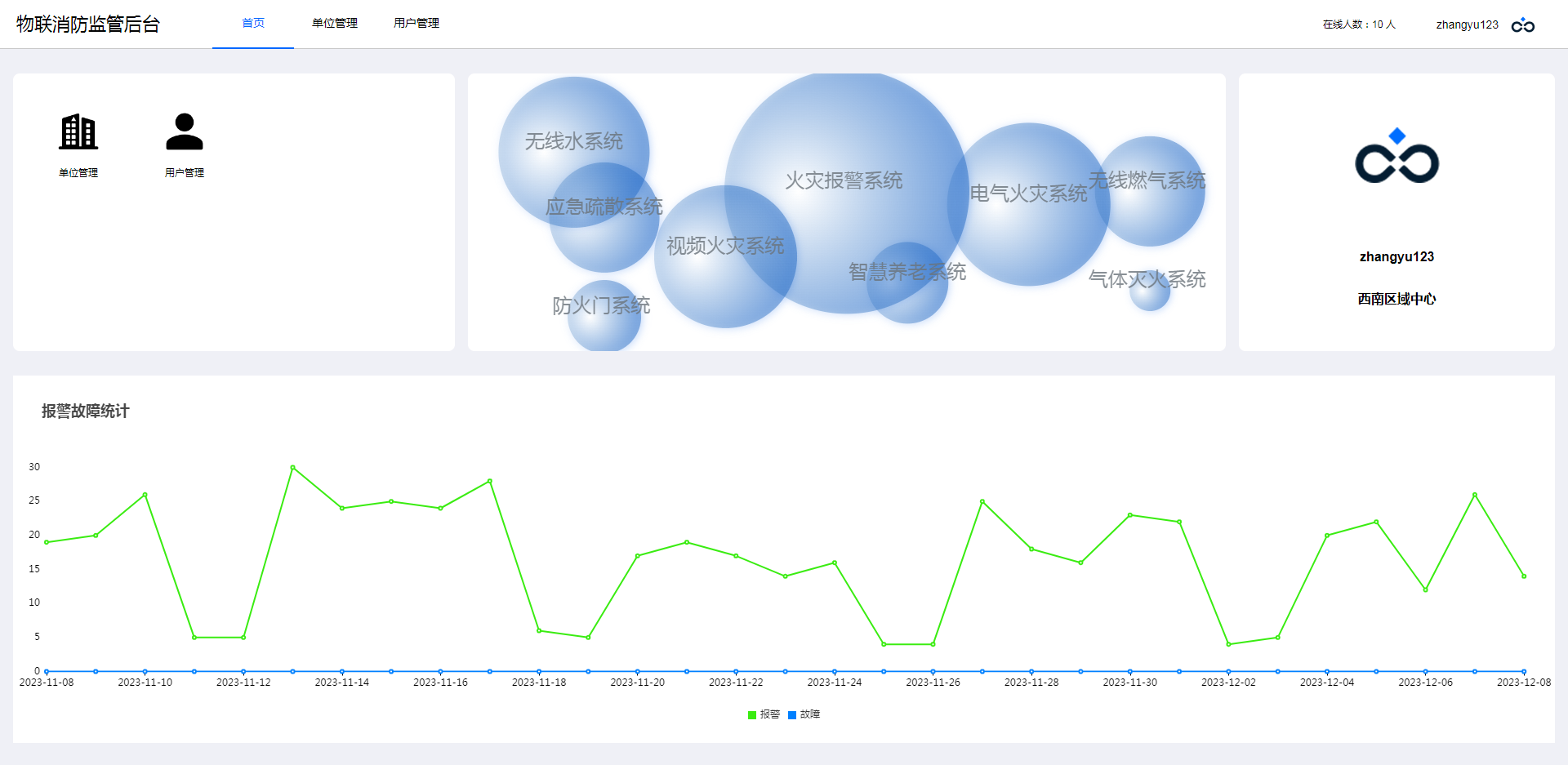Click the large infinity logo in profile card
Screen dimensions: 1568x765
pos(1396,155)
